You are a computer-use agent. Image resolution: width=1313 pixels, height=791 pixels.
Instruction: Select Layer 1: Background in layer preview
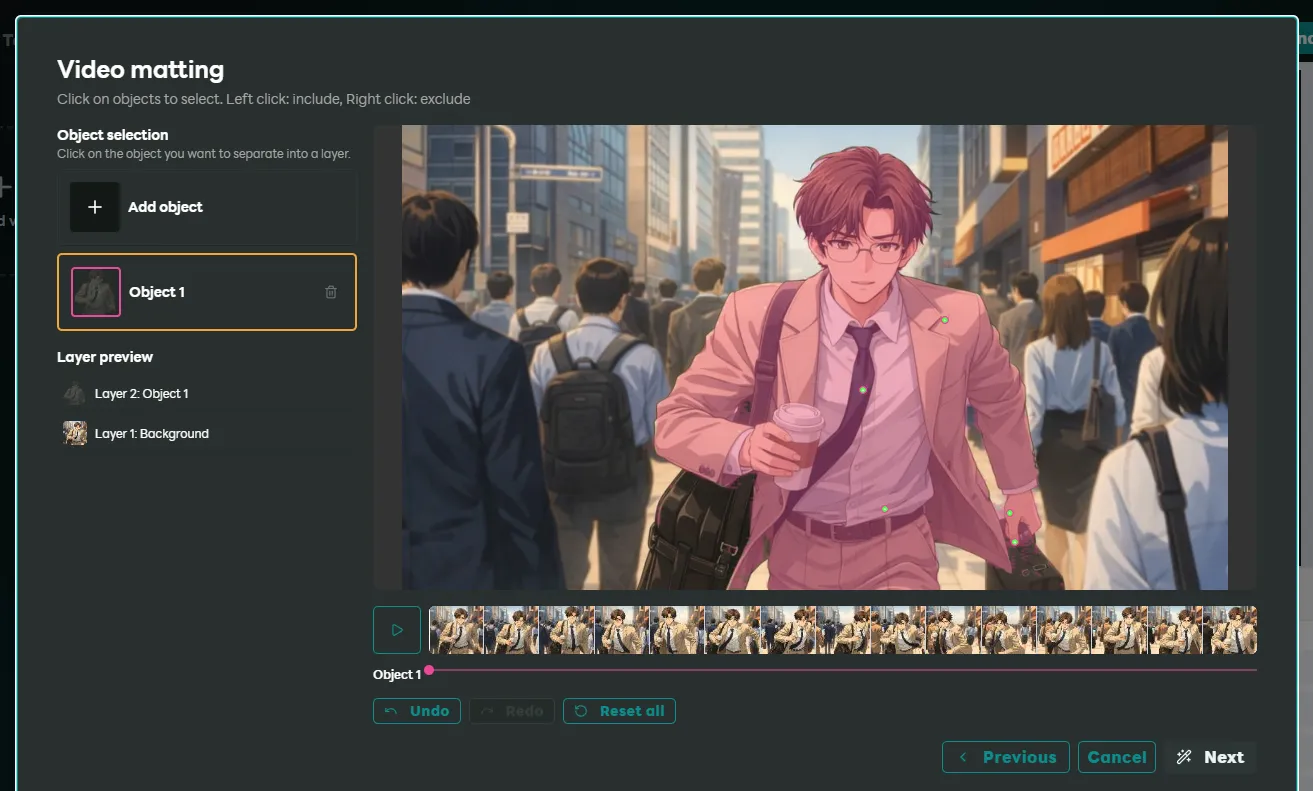click(151, 434)
